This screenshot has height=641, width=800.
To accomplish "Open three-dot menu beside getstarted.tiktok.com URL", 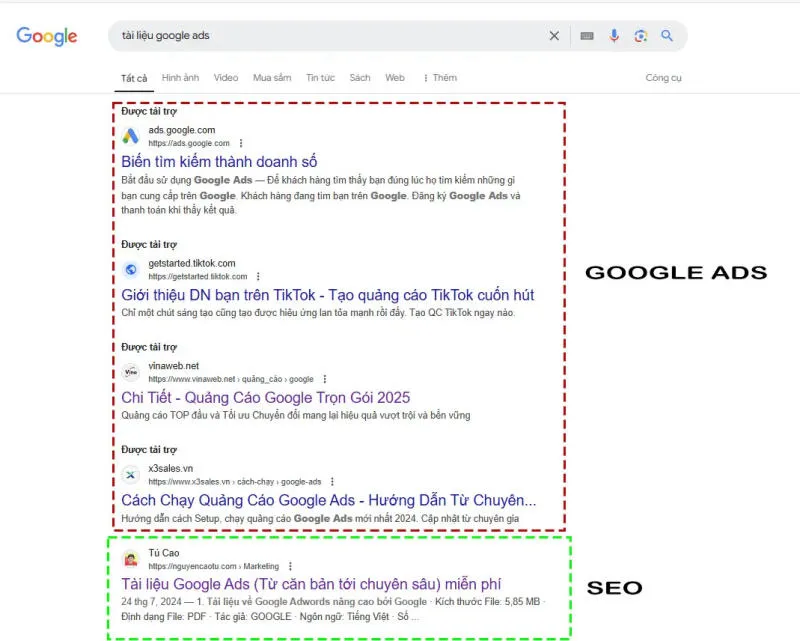I will pos(258,277).
